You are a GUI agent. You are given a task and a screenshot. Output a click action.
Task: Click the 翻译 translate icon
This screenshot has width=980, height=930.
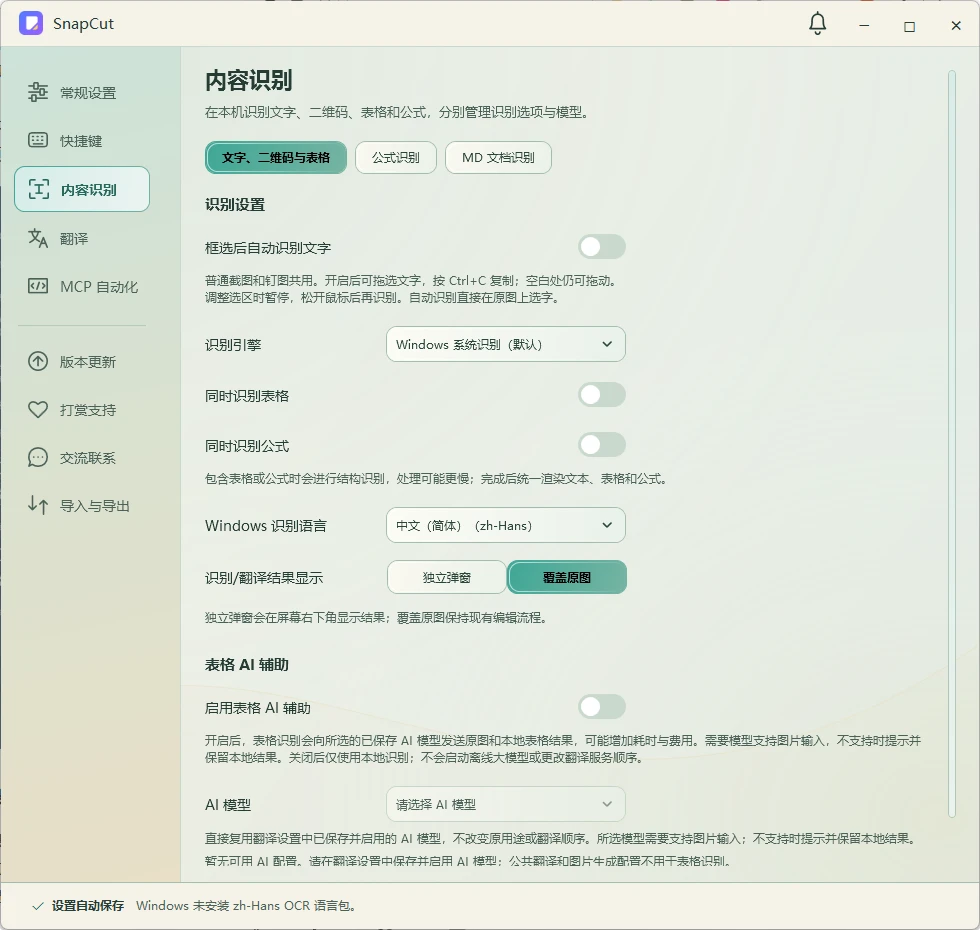pyautogui.click(x=38, y=238)
